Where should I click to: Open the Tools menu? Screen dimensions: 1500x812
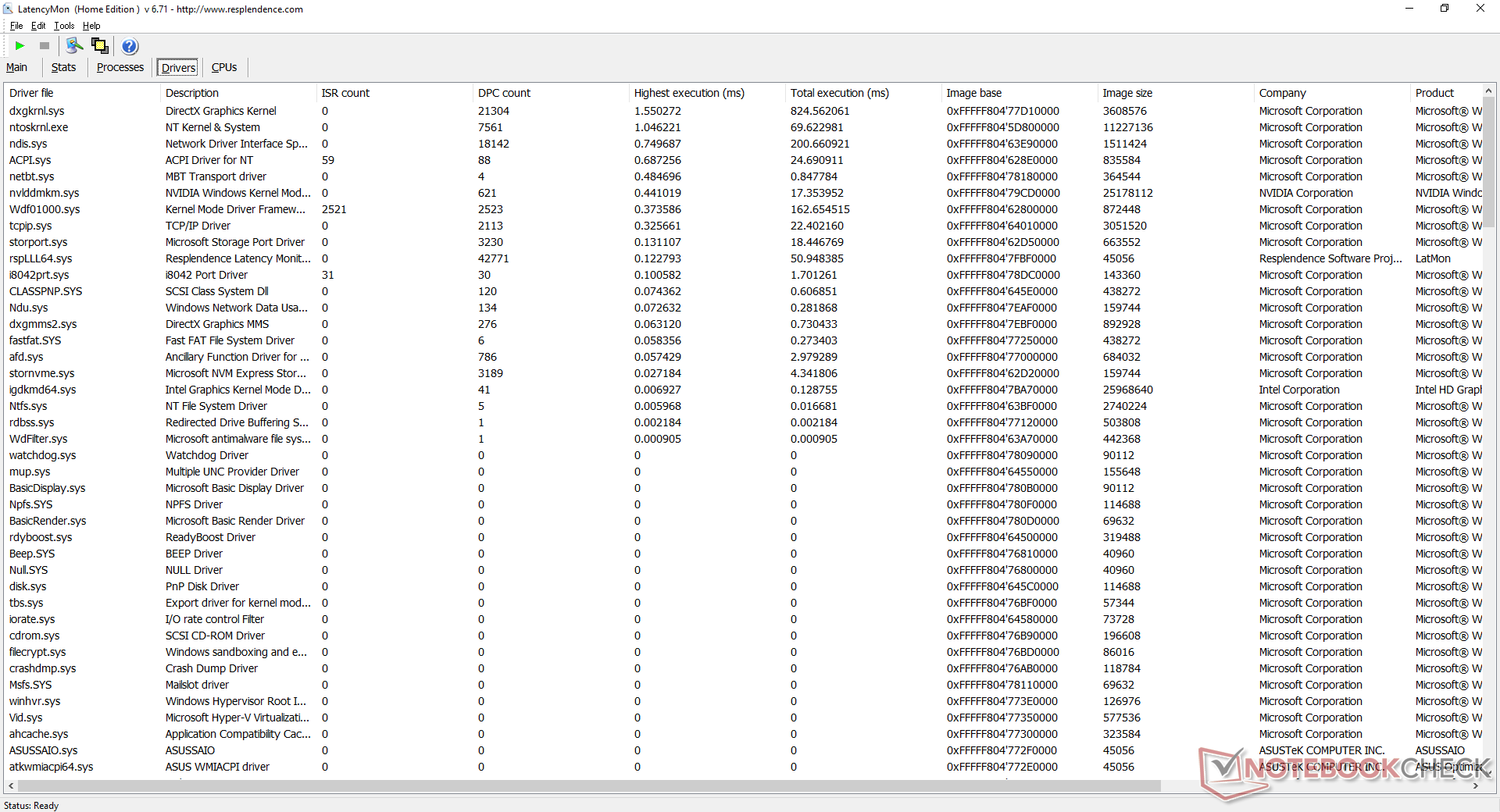pos(64,26)
